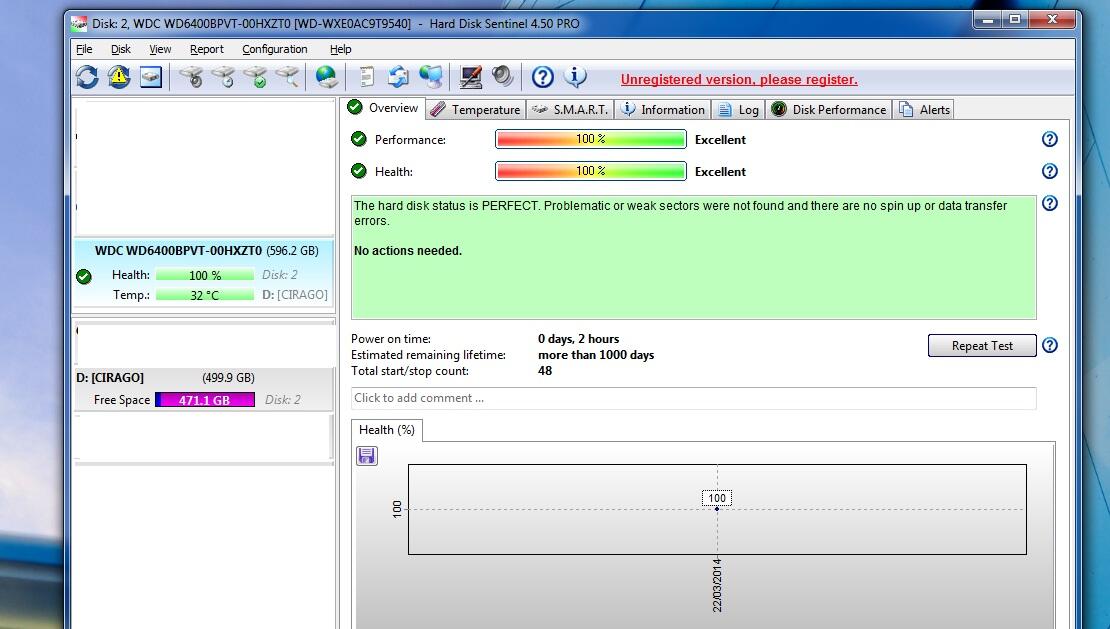1110x629 pixels.
Task: Open the File menu
Action: click(x=84, y=49)
